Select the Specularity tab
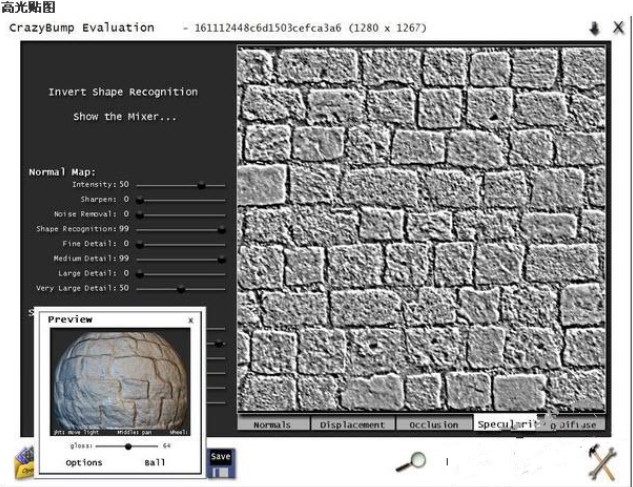 tap(506, 424)
